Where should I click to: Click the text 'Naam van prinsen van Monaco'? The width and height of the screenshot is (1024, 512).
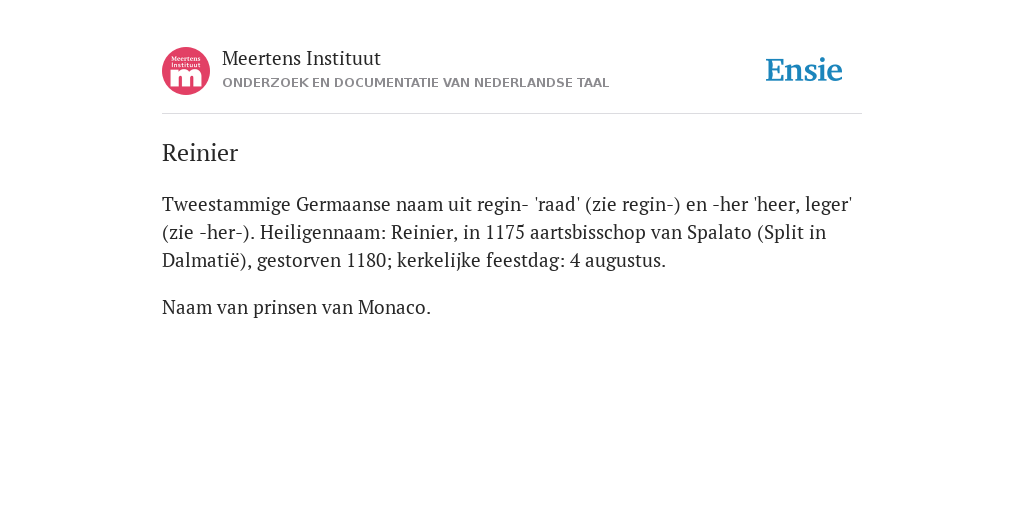(296, 308)
